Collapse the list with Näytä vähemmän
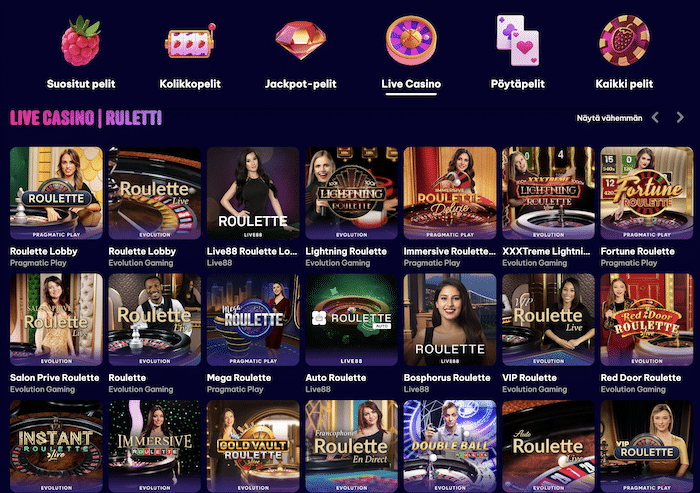This screenshot has height=493, width=700. coord(609,118)
